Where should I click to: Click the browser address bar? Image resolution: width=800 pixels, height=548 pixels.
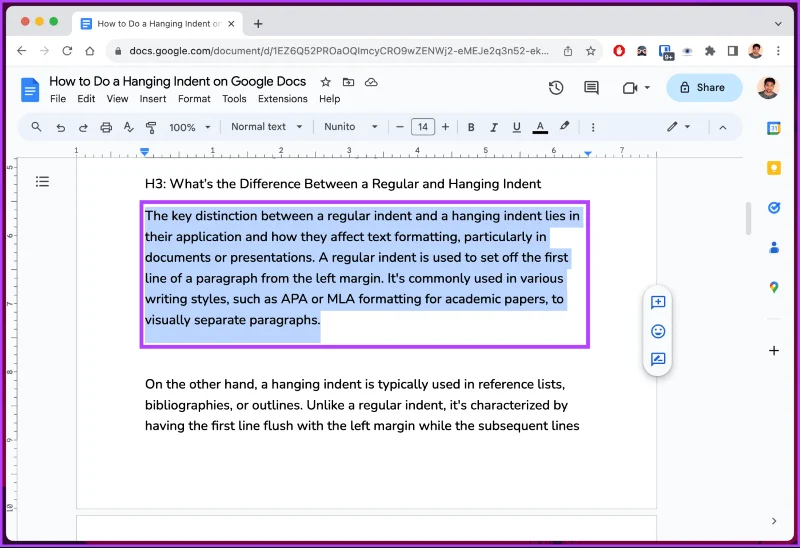coord(339,51)
